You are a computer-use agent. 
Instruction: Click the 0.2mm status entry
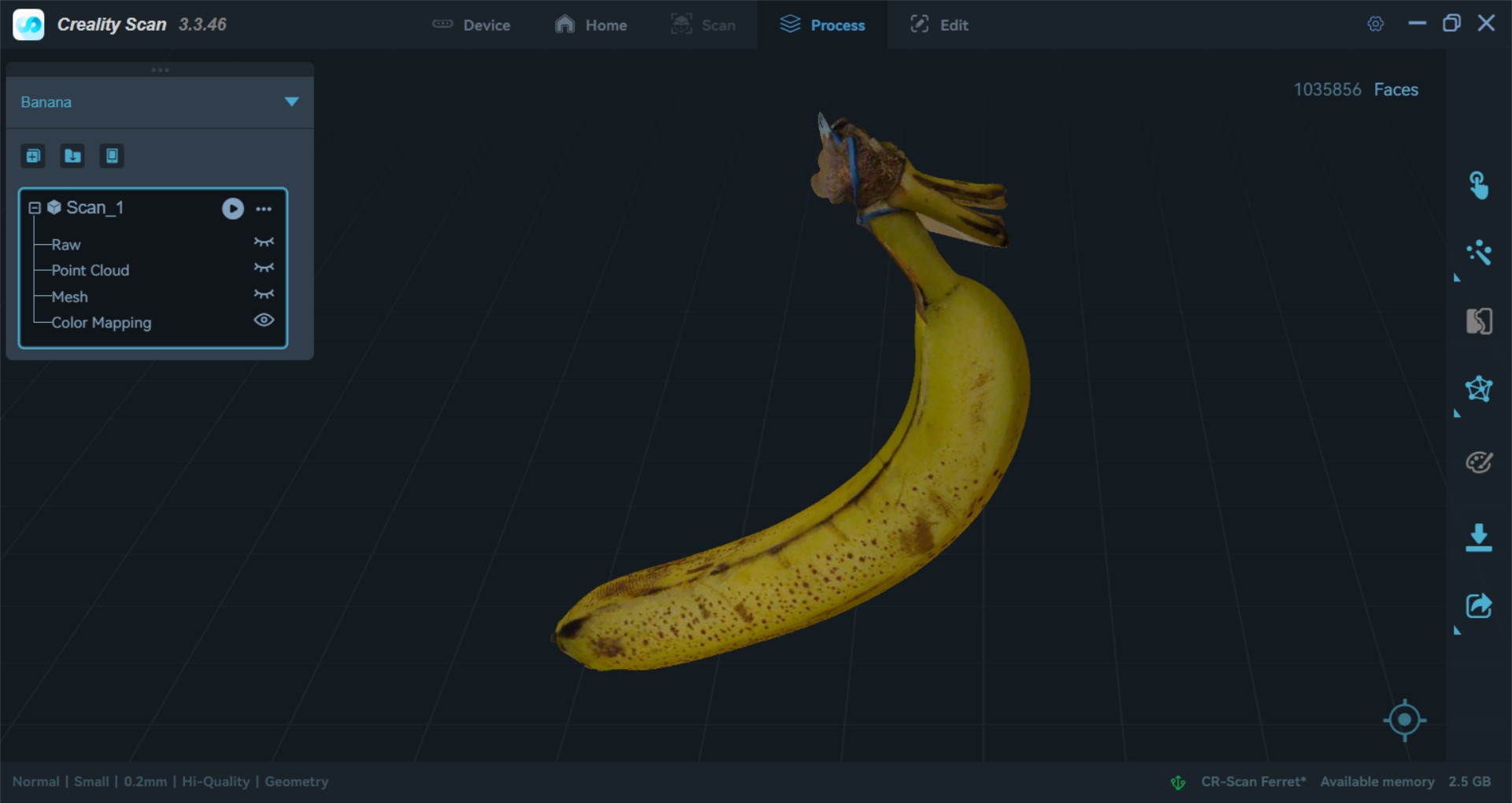pyautogui.click(x=145, y=782)
